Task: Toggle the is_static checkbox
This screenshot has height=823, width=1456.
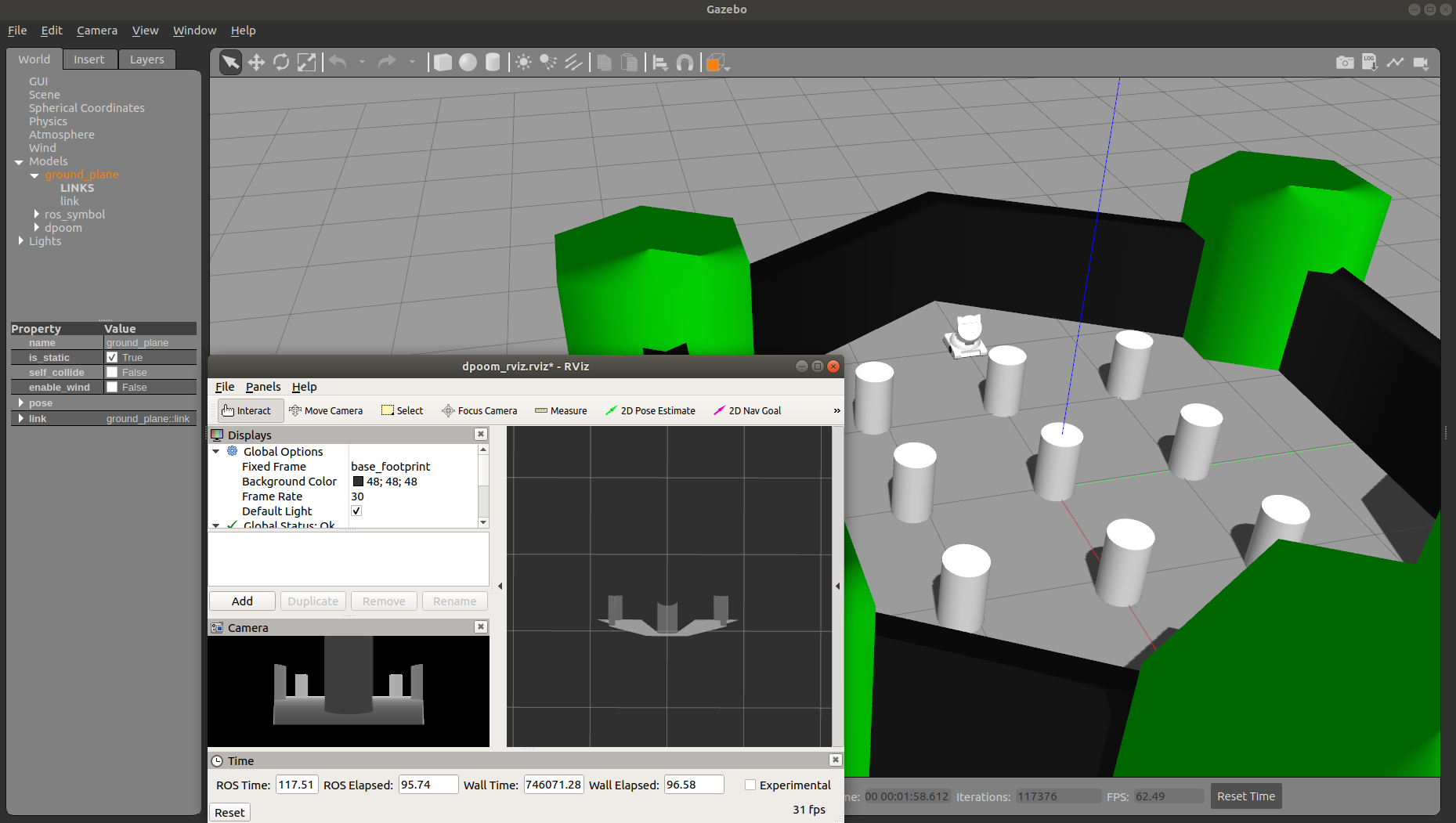Action: [x=112, y=358]
